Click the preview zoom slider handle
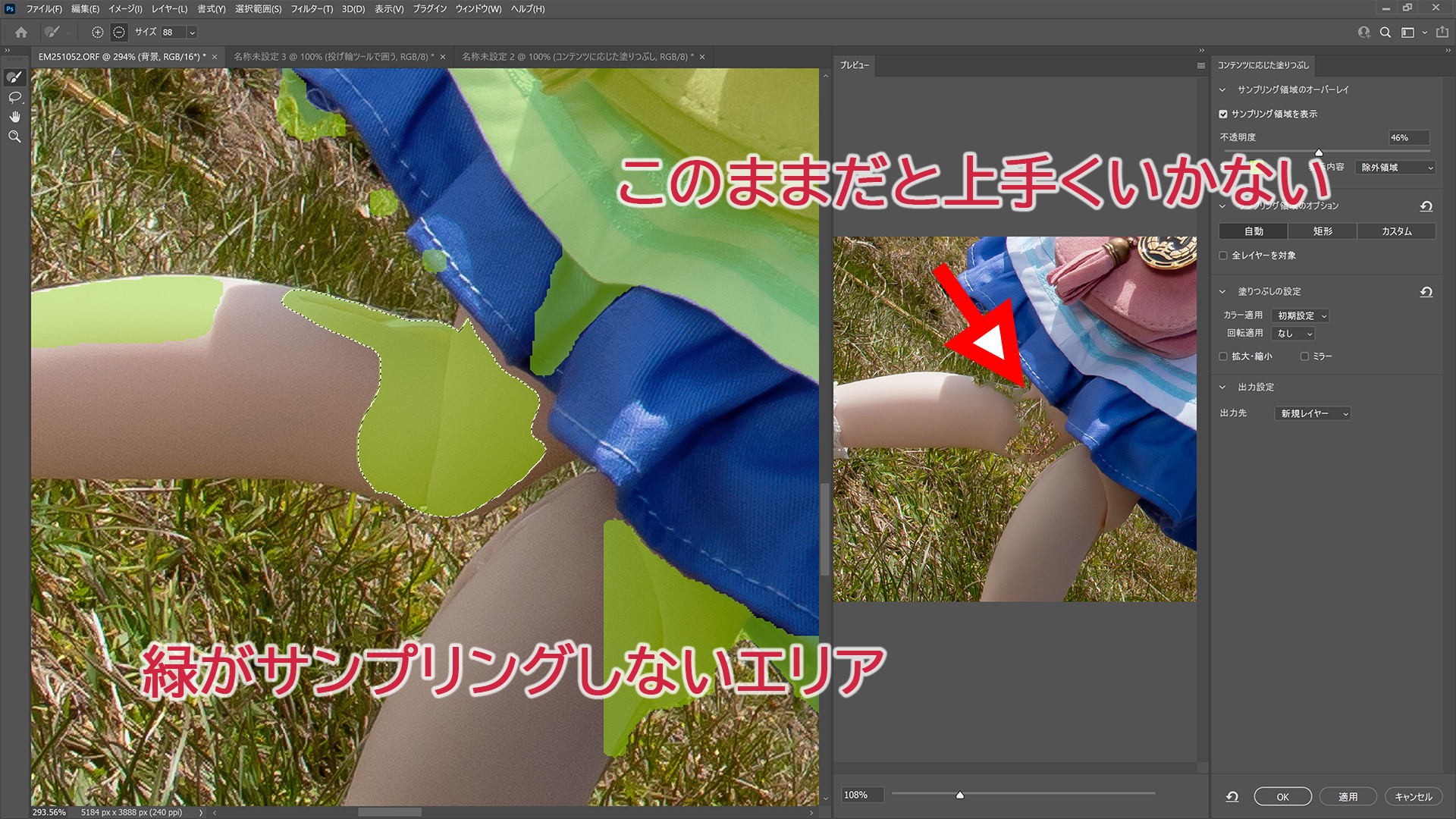Image resolution: width=1456 pixels, height=819 pixels. 960,795
